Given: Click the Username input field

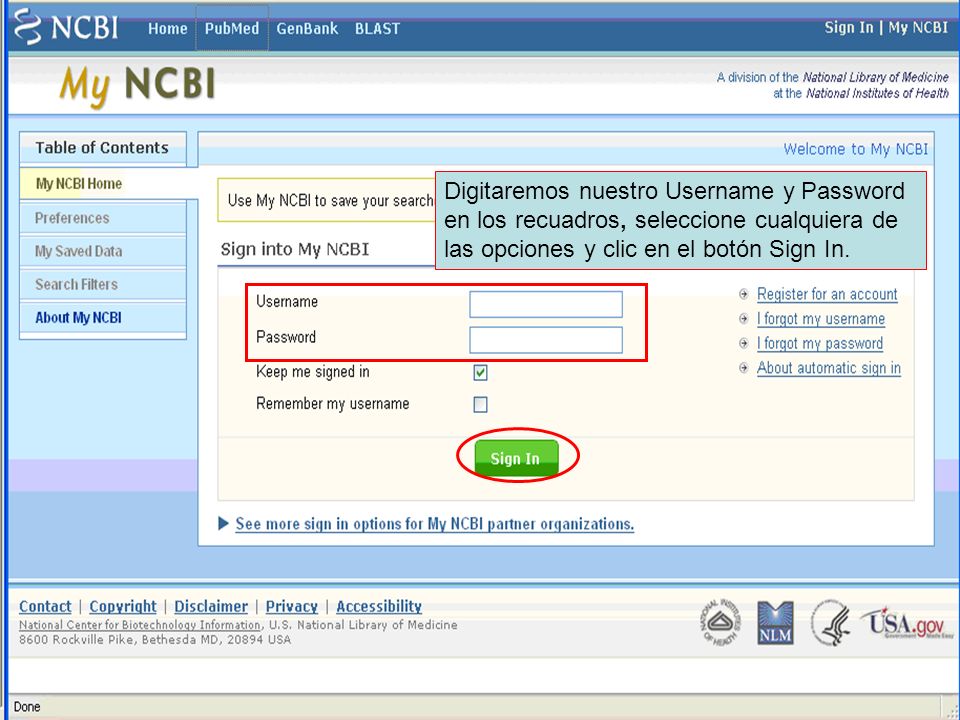Looking at the screenshot, I should pyautogui.click(x=546, y=304).
